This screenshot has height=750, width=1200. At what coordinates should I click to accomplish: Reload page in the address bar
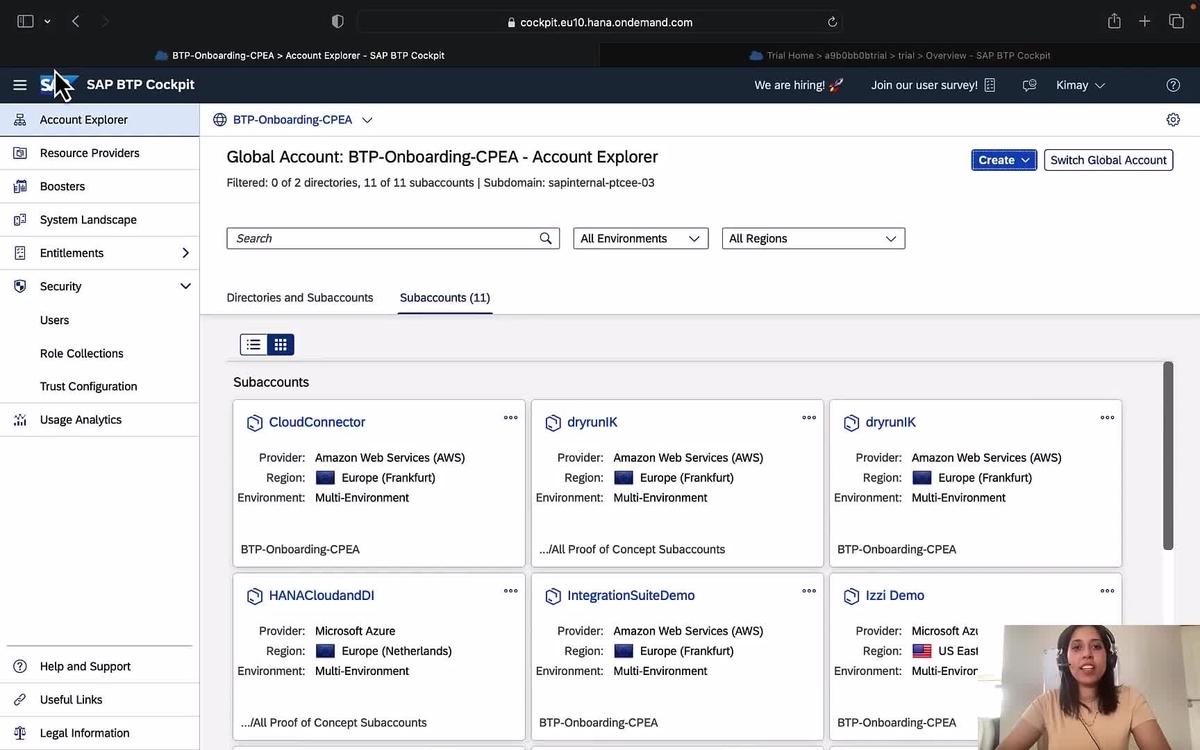click(x=832, y=22)
